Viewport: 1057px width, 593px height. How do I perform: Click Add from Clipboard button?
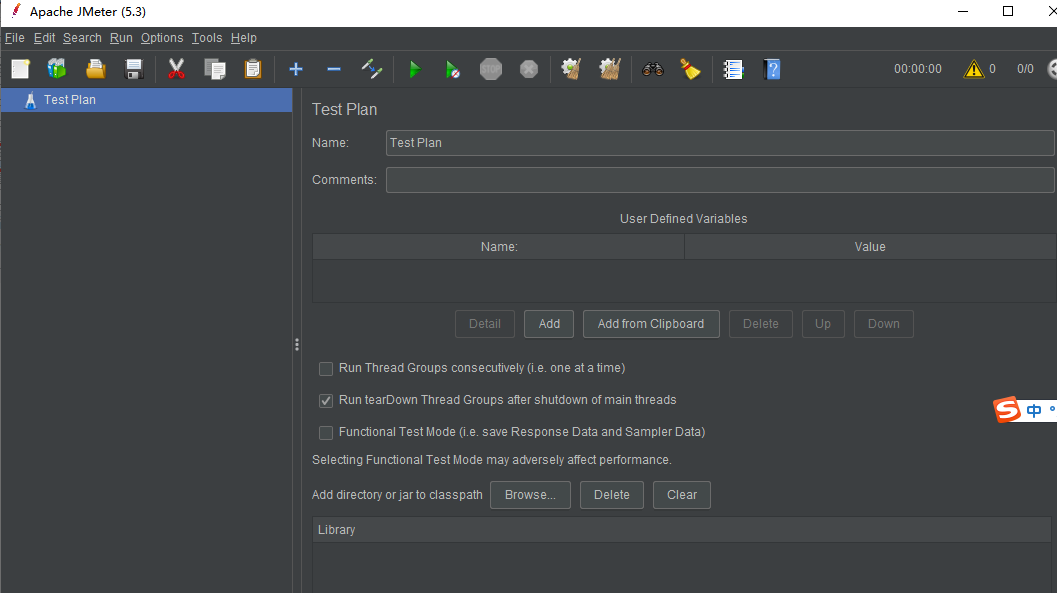click(x=651, y=324)
